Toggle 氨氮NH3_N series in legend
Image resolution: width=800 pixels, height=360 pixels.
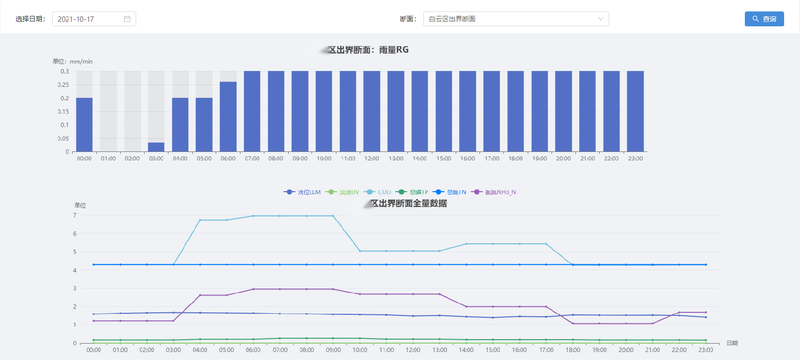tap(493, 192)
